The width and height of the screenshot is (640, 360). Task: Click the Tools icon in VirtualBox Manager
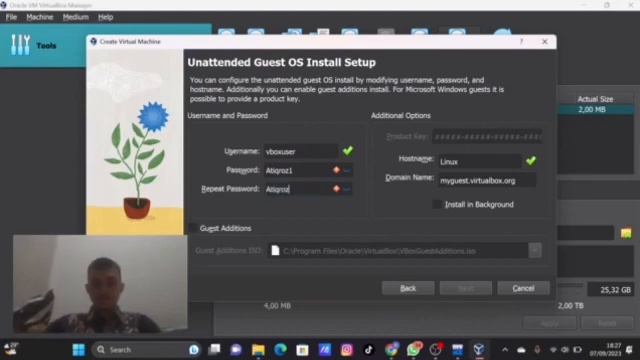point(20,45)
